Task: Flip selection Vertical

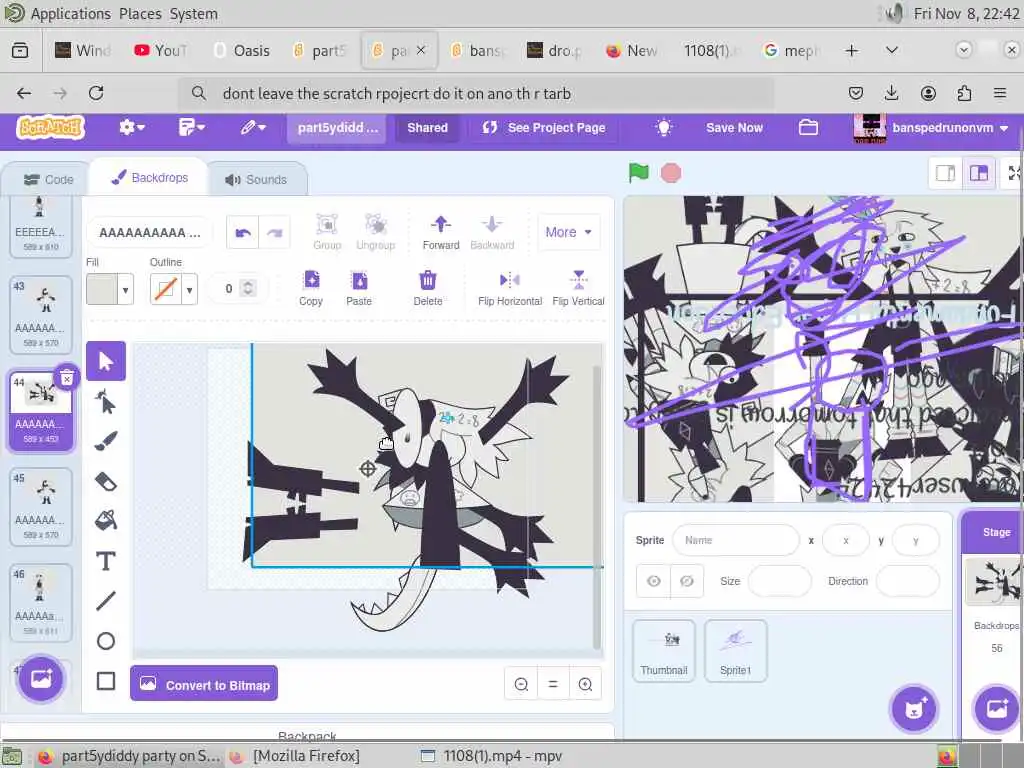Action: tap(578, 288)
